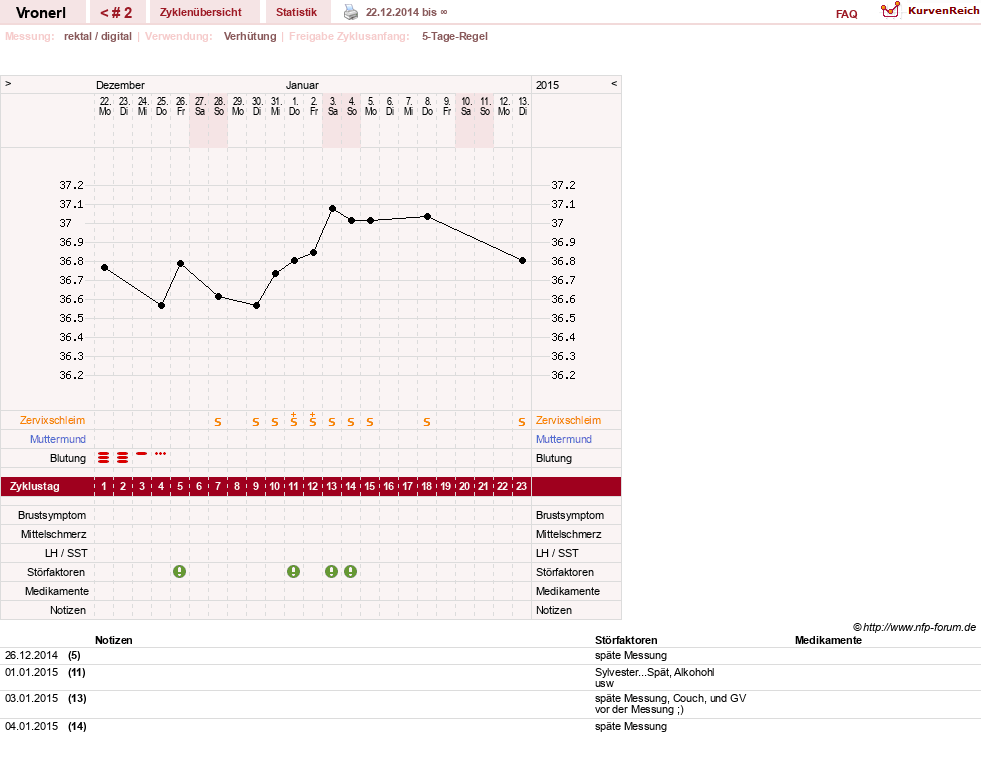Viewport: 981px width, 767px height.
Task: Click the left 'Brustsymptom' row label
Action: point(52,516)
